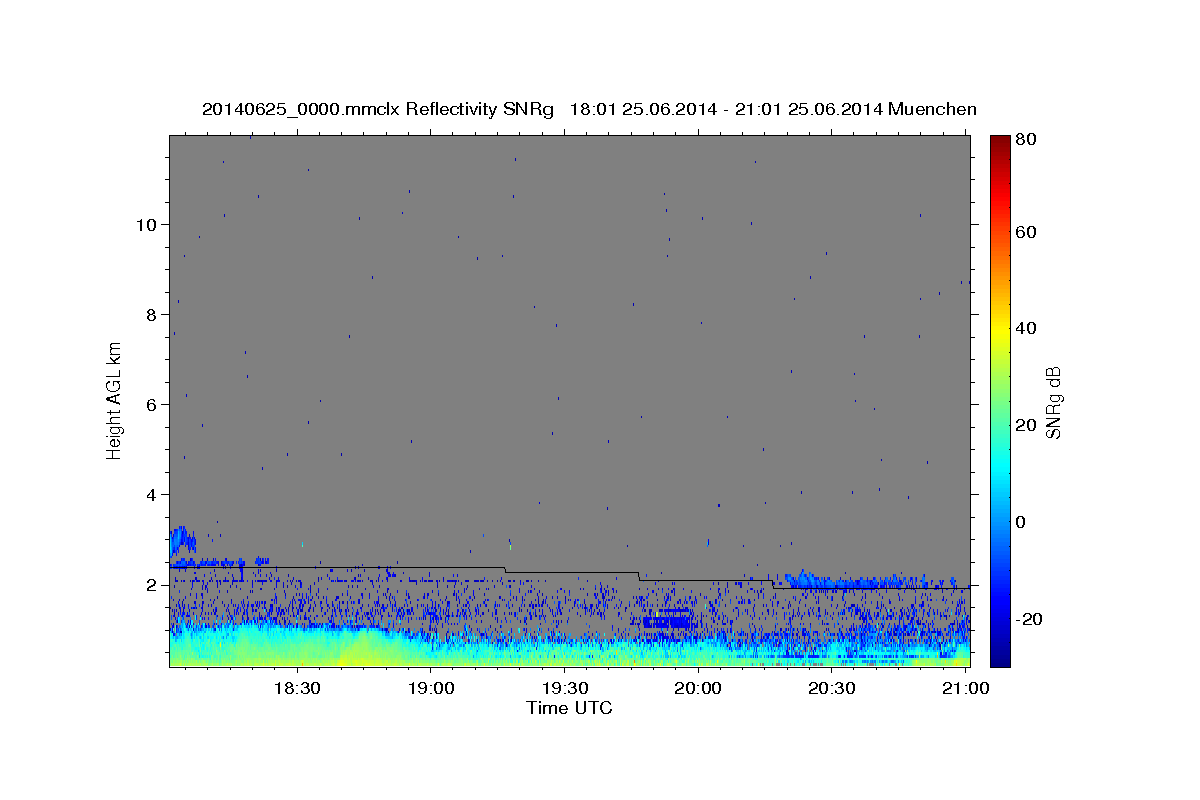
Task: Click the height axis label 2
Action: coord(151,584)
